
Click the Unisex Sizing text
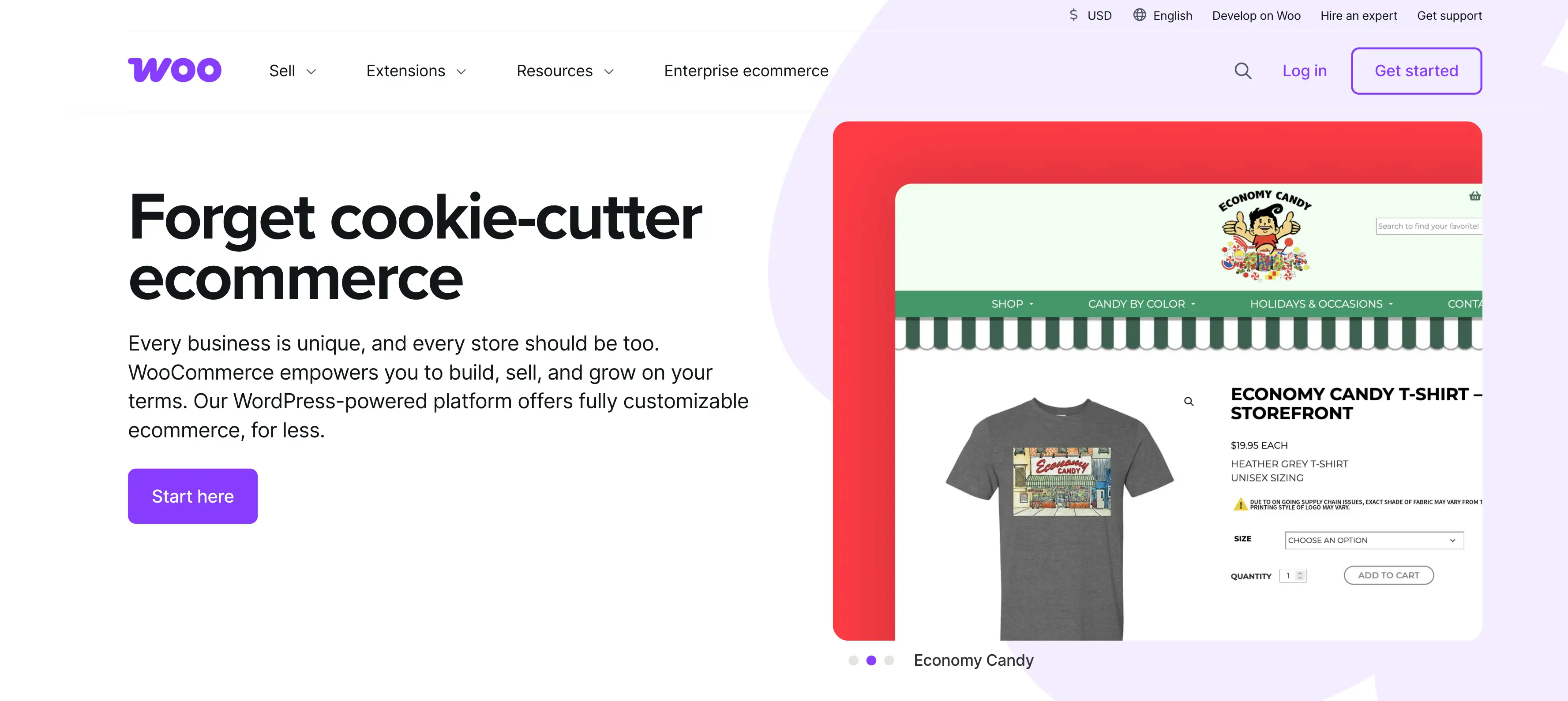[1267, 478]
